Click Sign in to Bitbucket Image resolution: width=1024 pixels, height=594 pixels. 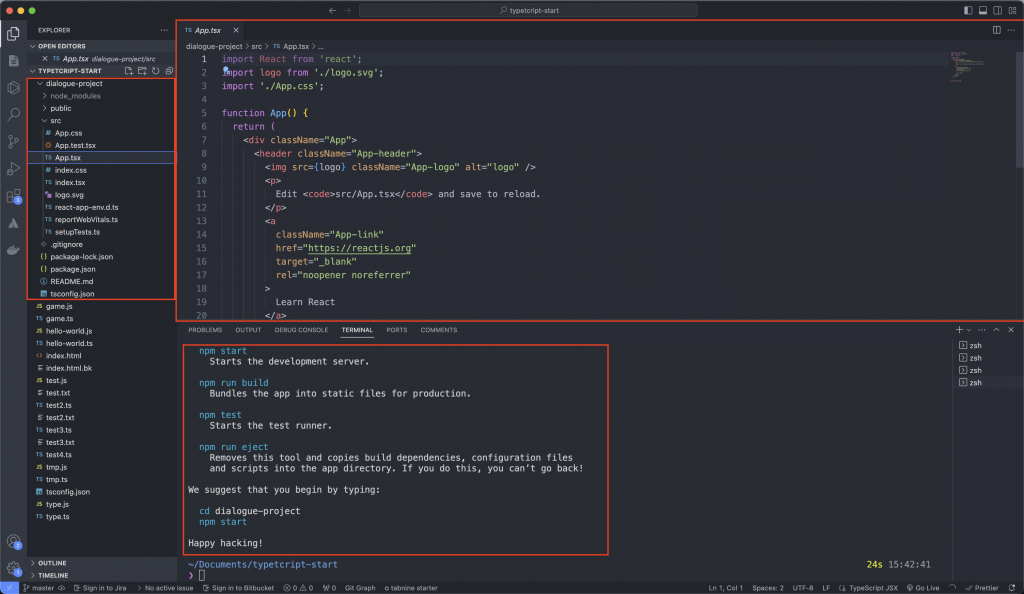[238, 588]
